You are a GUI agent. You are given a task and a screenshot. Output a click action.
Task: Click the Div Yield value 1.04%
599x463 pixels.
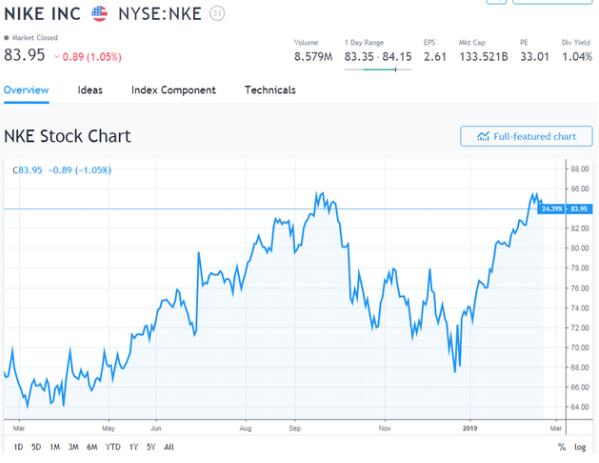click(577, 57)
